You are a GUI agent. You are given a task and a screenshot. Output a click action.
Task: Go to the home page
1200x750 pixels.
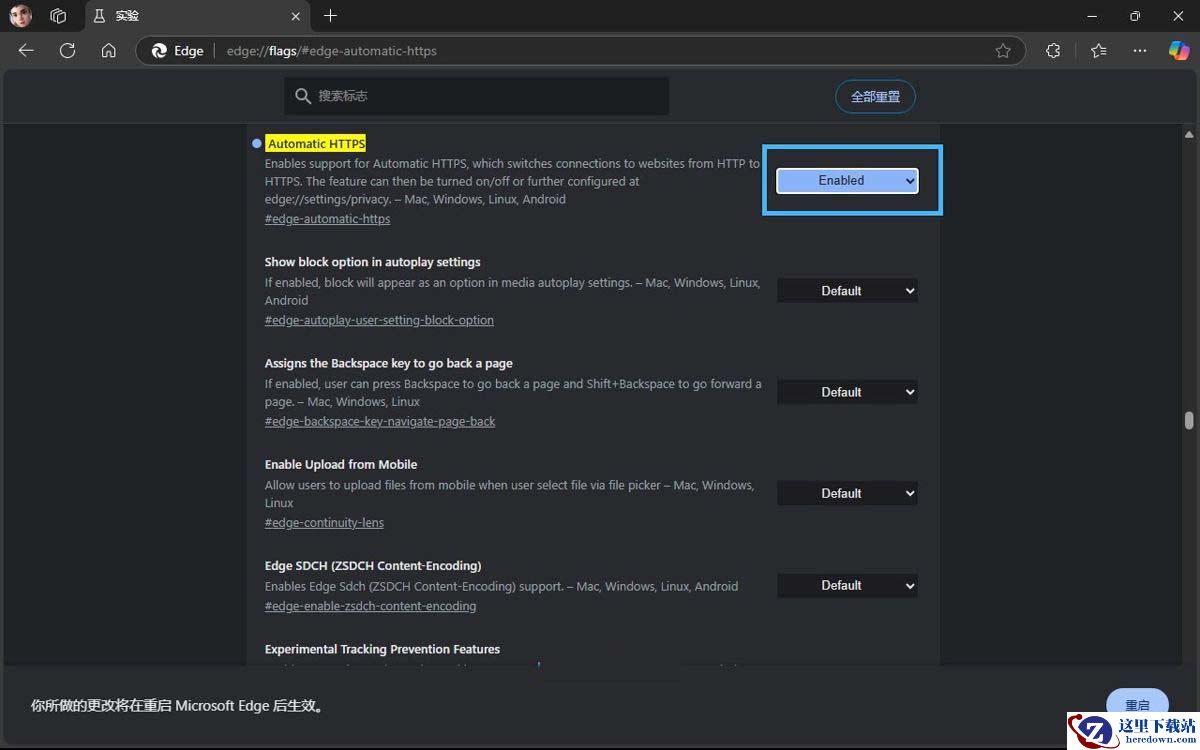(x=109, y=50)
